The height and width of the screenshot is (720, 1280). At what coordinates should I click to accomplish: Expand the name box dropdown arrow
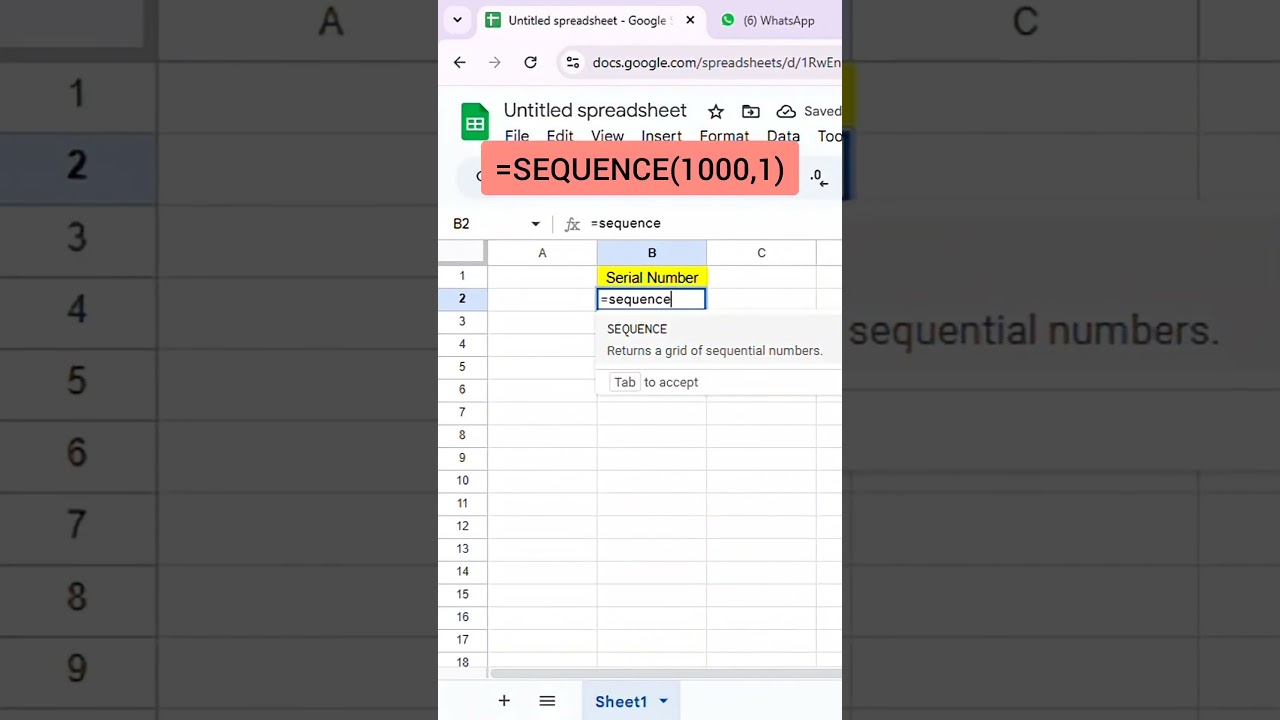[x=535, y=224]
